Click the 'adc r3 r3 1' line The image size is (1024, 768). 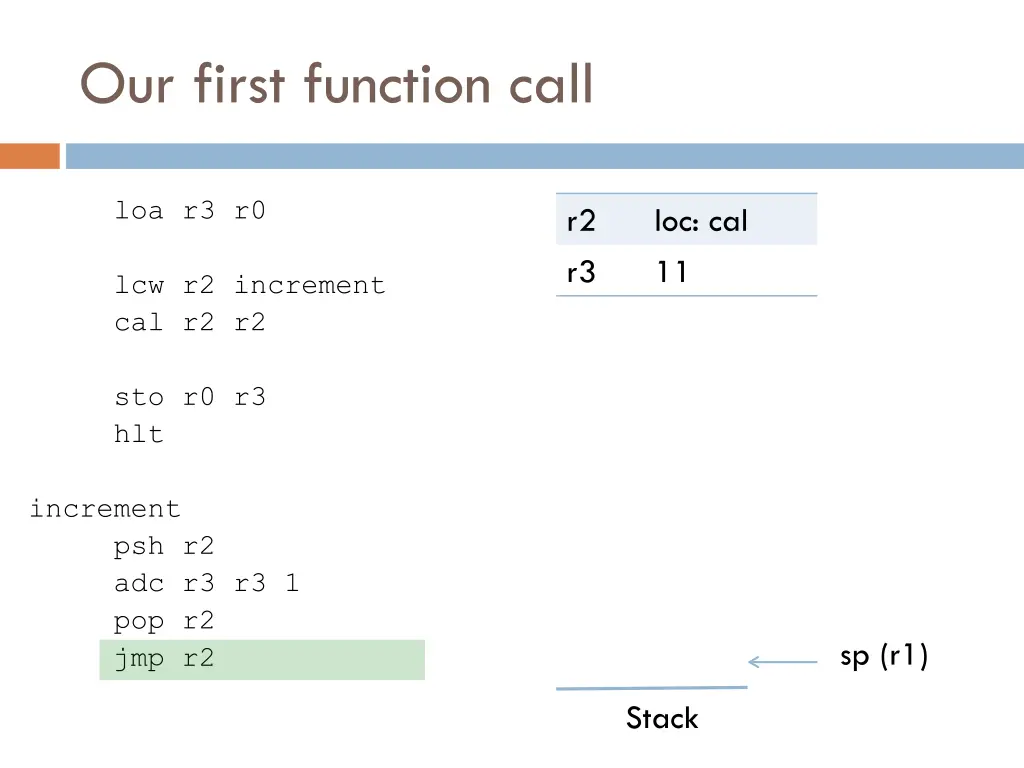click(207, 583)
